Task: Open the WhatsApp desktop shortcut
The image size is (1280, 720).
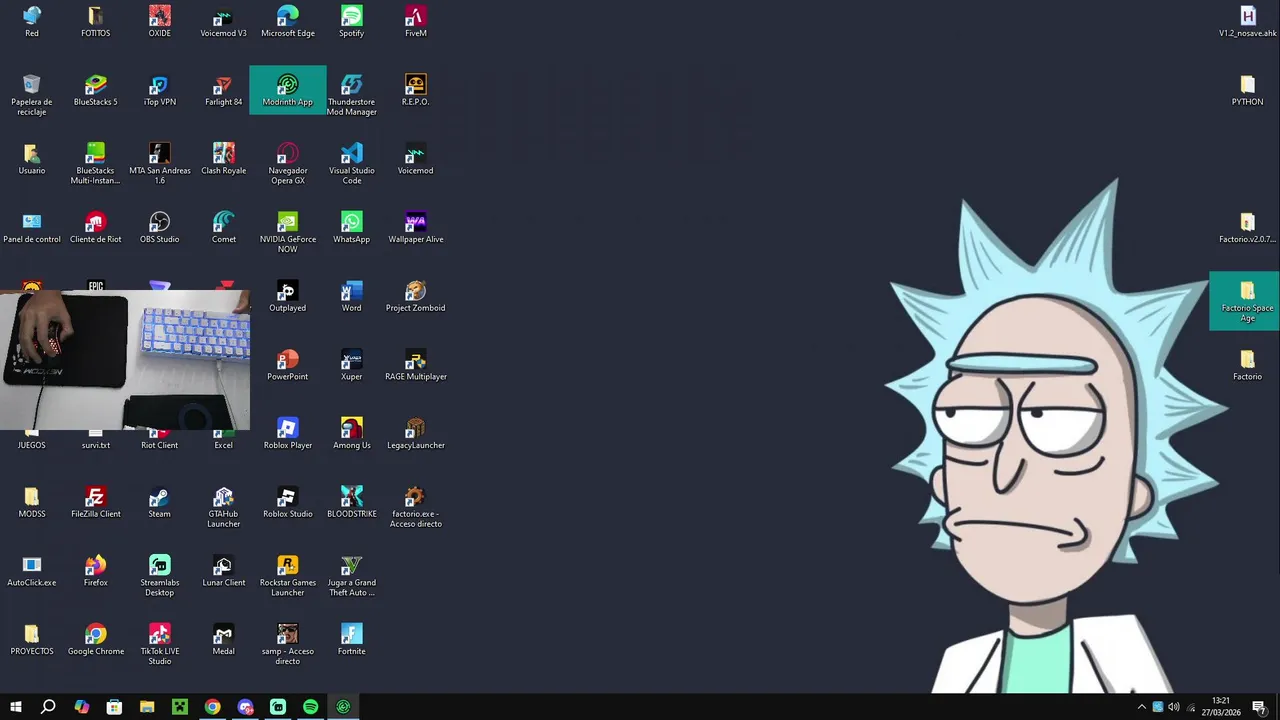Action: pos(352,228)
